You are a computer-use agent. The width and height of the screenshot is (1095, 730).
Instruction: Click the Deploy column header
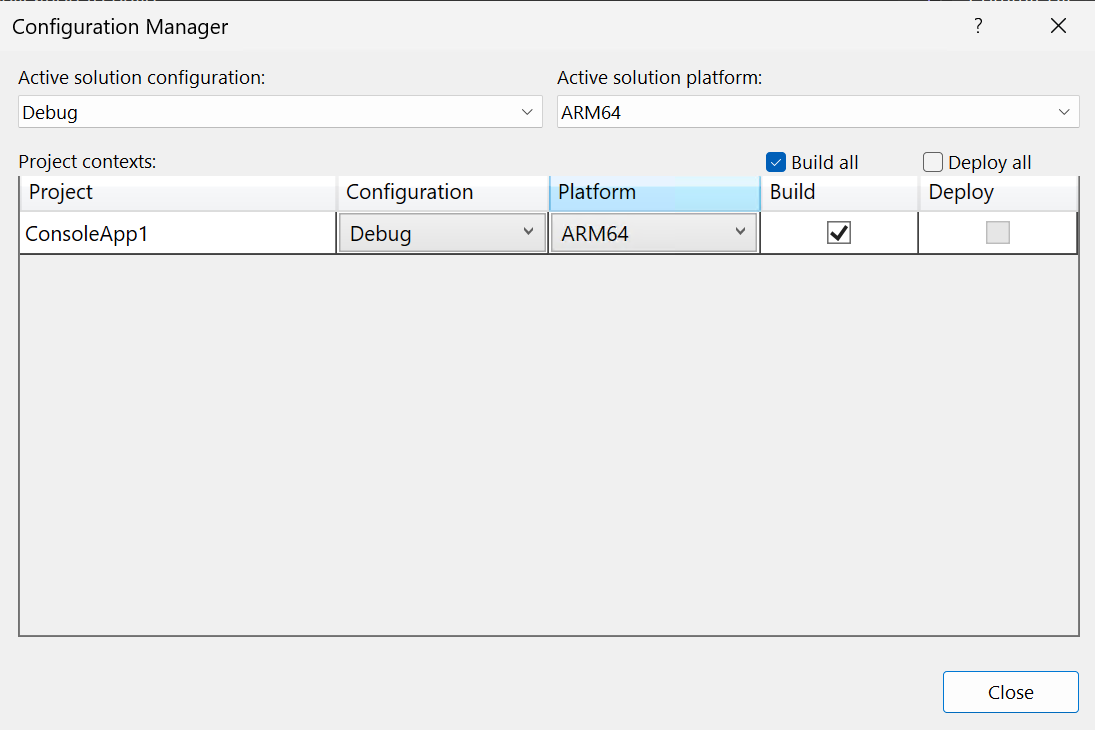coord(997,192)
